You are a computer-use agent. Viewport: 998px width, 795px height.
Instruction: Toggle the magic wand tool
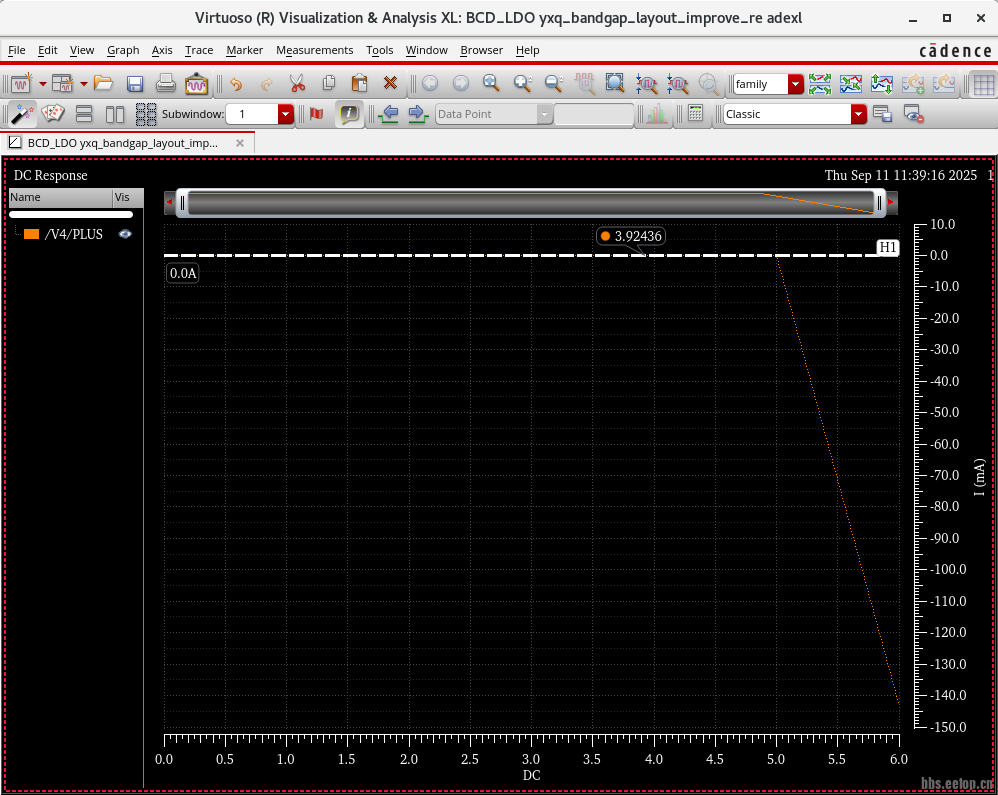22,114
